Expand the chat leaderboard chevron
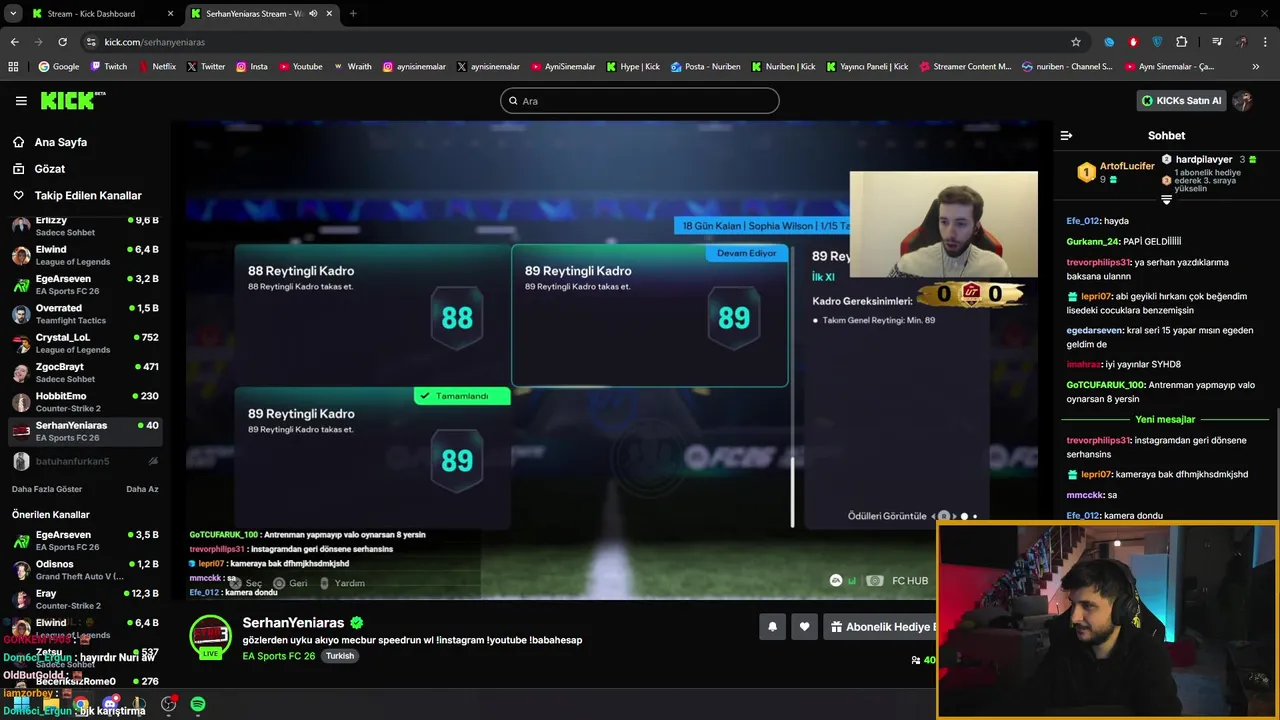The height and width of the screenshot is (720, 1280). pyautogui.click(x=1166, y=199)
